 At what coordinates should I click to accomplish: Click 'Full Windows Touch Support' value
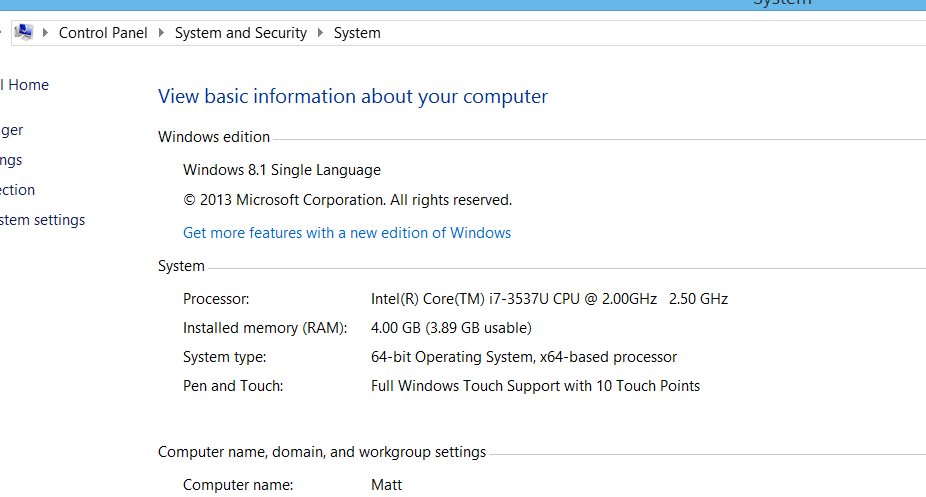[535, 386]
